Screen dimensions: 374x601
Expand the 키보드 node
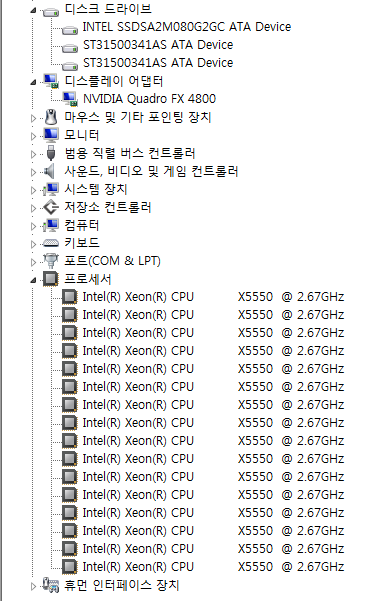[x=34, y=244]
